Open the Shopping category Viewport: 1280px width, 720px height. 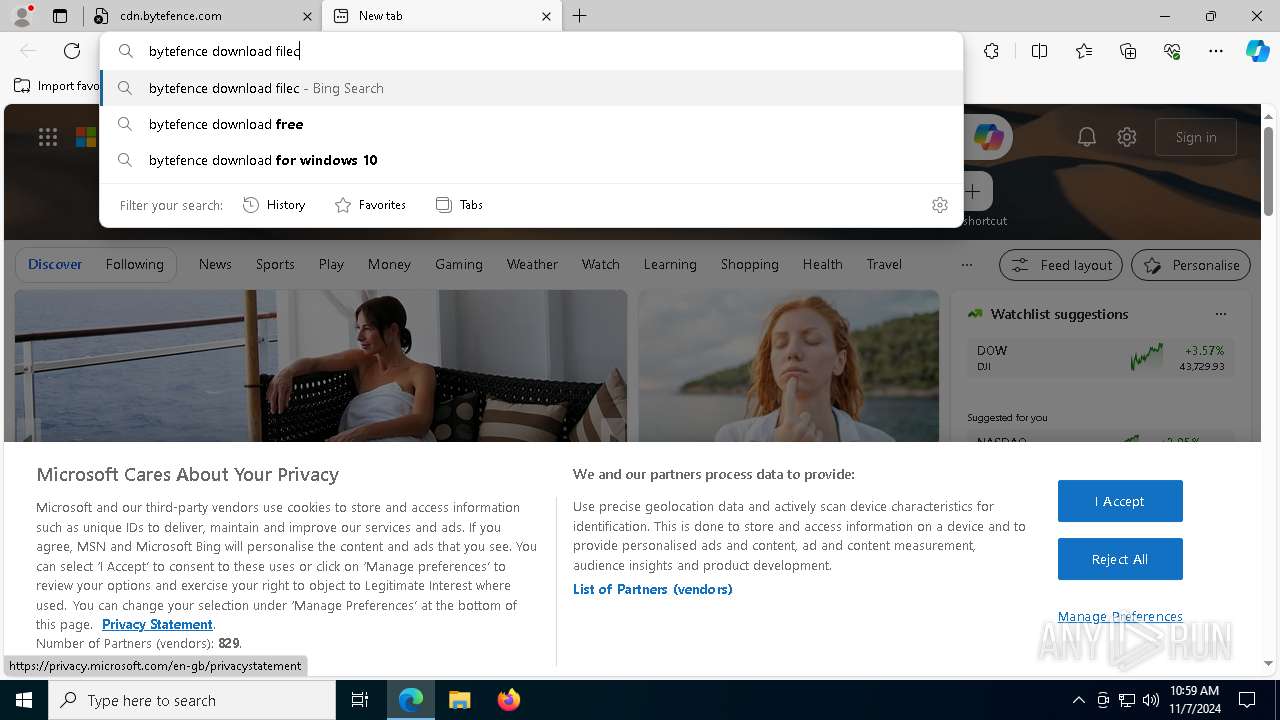point(750,264)
